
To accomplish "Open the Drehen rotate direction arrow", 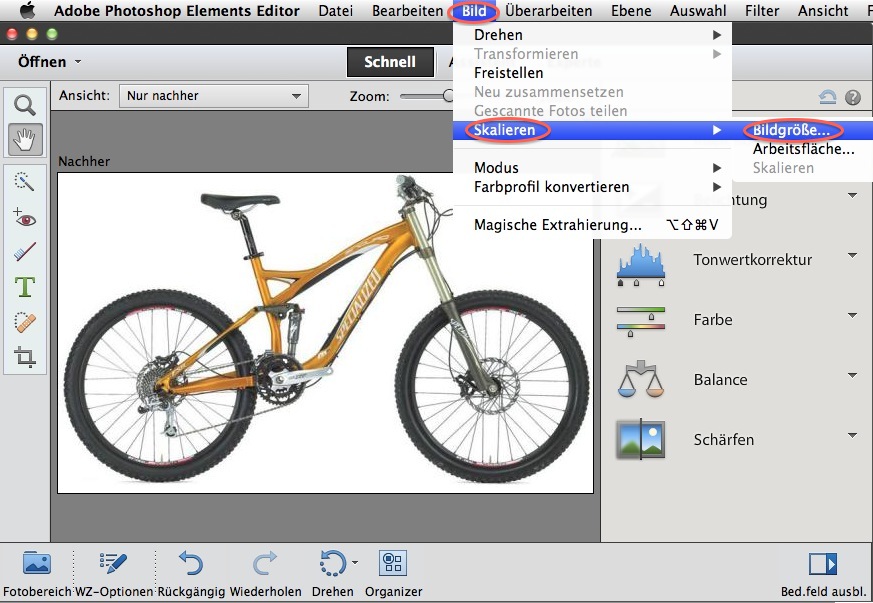I will 355,562.
